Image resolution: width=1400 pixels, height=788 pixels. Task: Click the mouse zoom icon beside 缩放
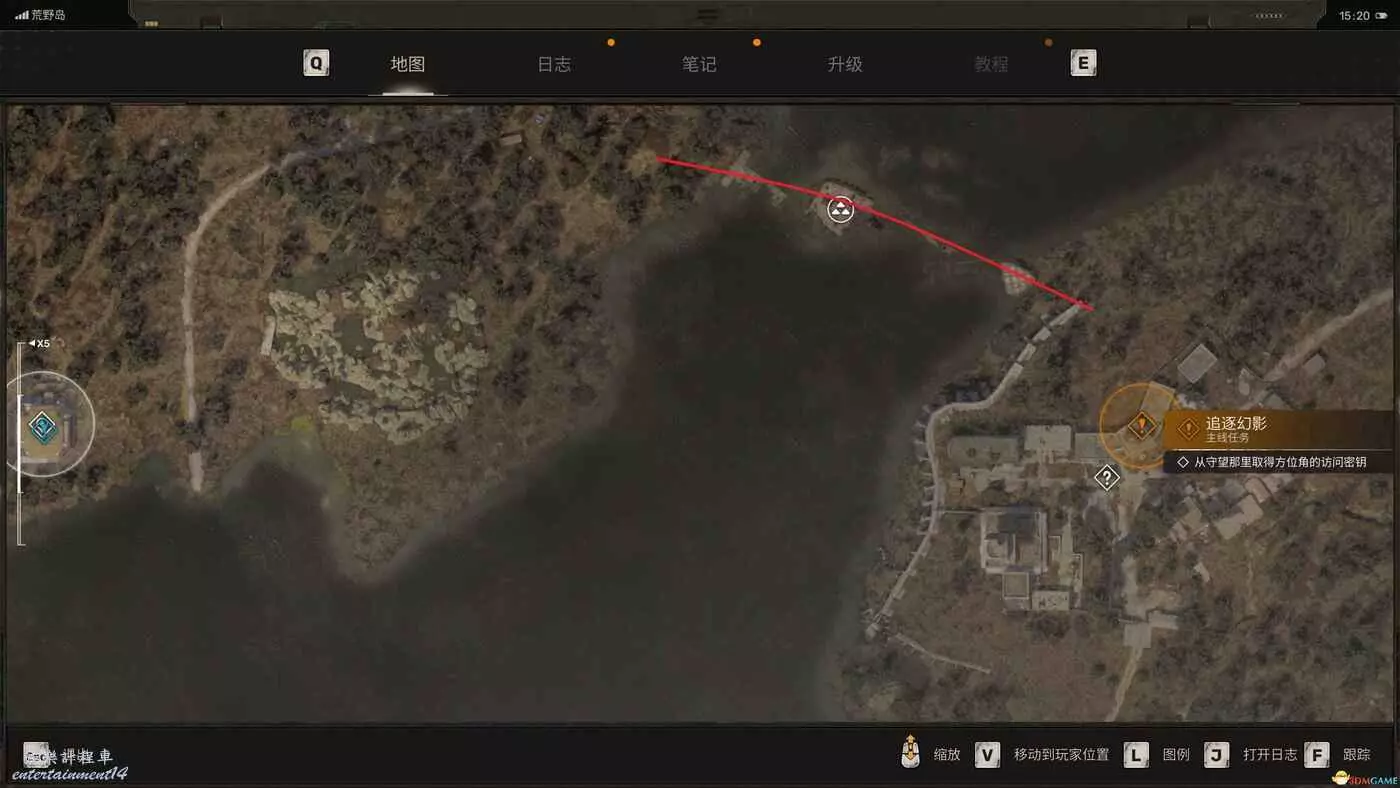910,752
